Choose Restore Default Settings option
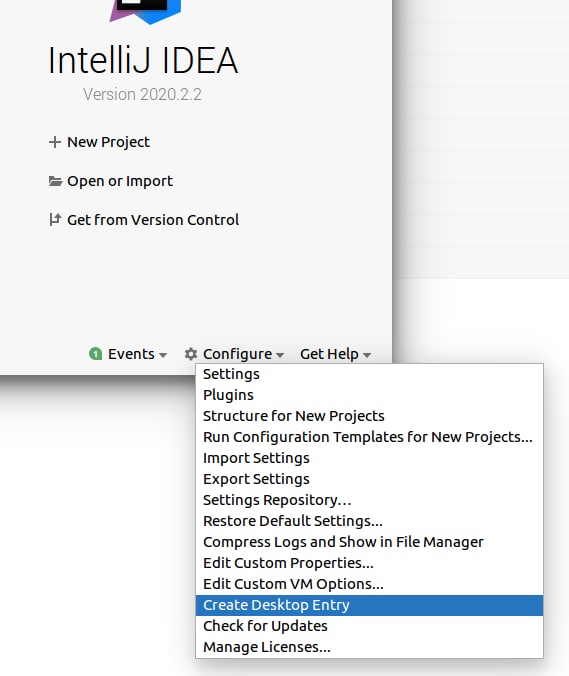The width and height of the screenshot is (569, 676). pos(369,521)
